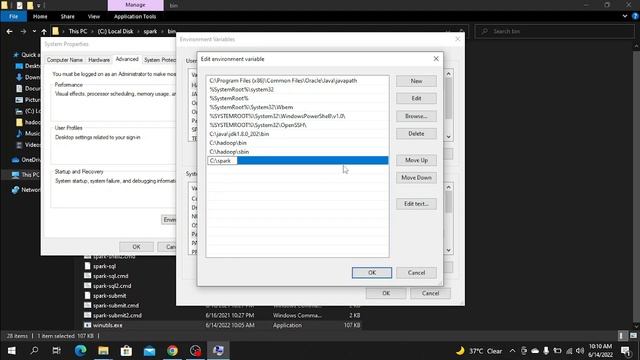Open Computer Name tab in System Properties

pyautogui.click(x=64, y=60)
